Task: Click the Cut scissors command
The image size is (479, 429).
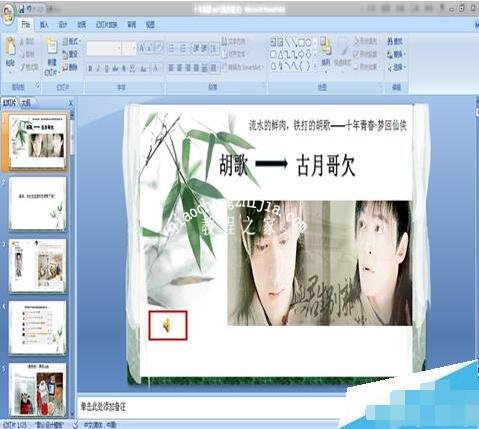Action: point(27,41)
